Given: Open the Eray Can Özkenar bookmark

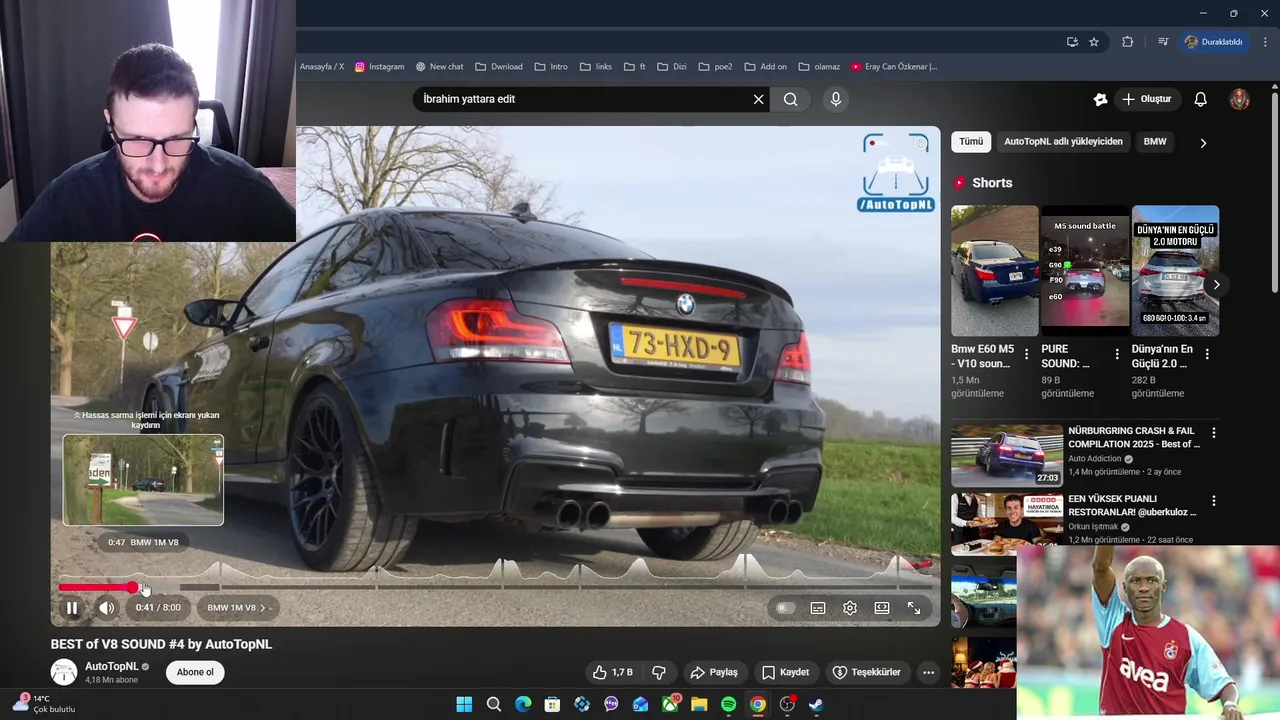Looking at the screenshot, I should 894,67.
